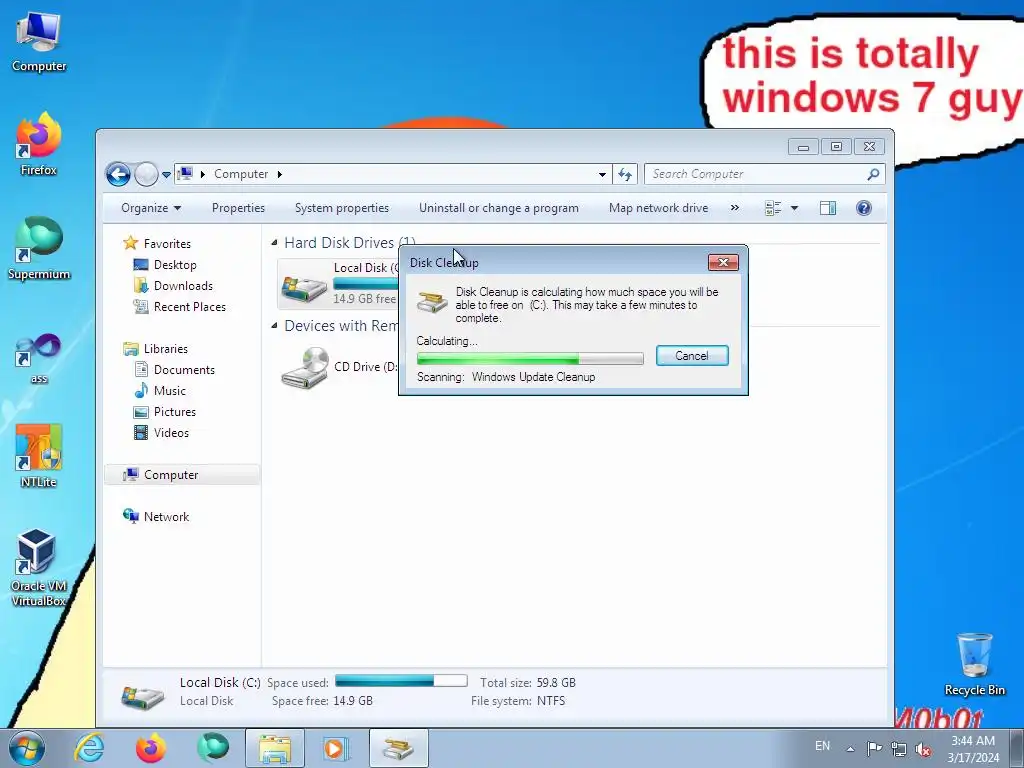Open Downloads under Favorites
This screenshot has height=768, width=1024.
point(183,285)
